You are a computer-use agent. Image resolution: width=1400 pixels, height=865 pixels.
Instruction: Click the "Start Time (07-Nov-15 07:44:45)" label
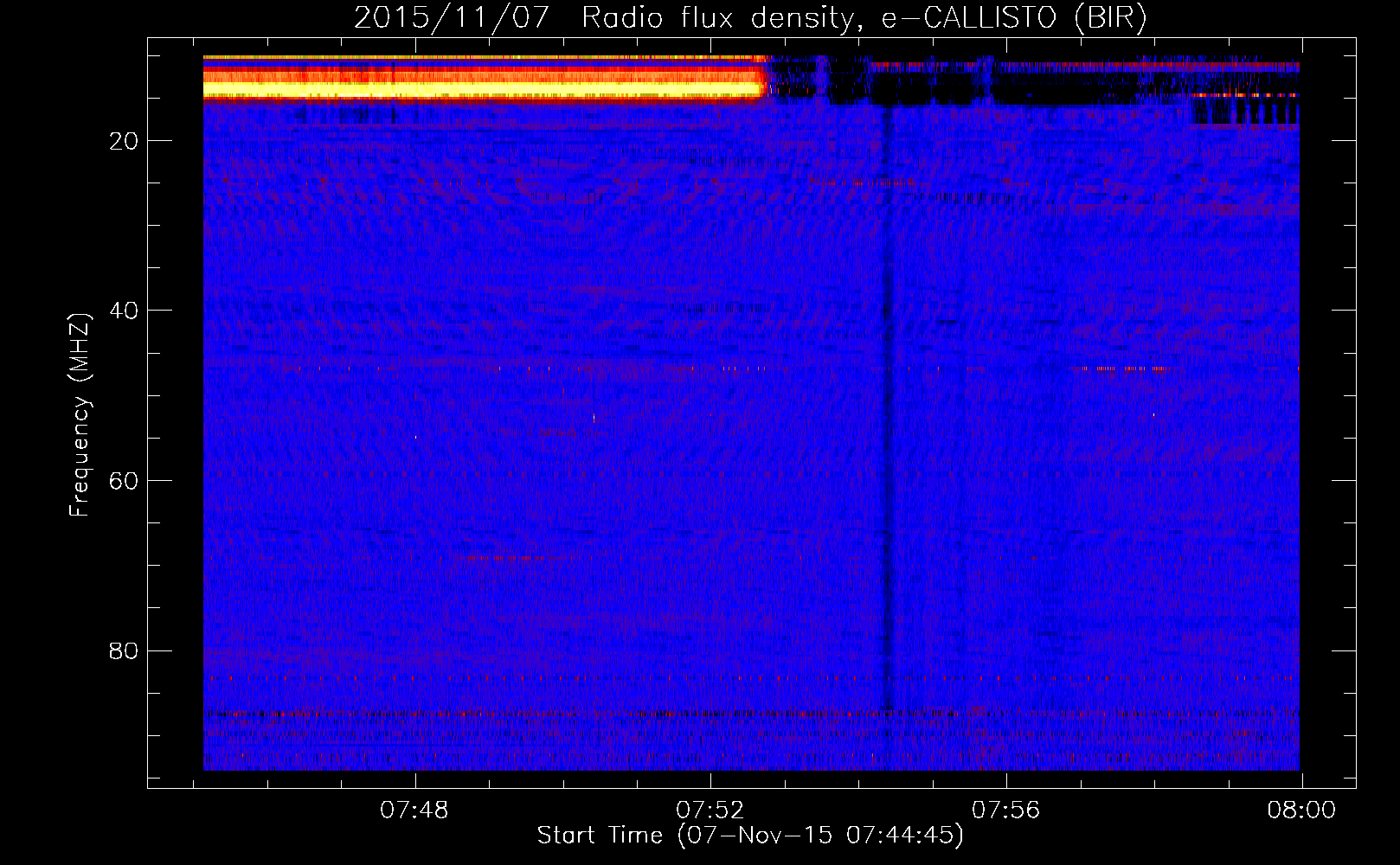tap(750, 836)
